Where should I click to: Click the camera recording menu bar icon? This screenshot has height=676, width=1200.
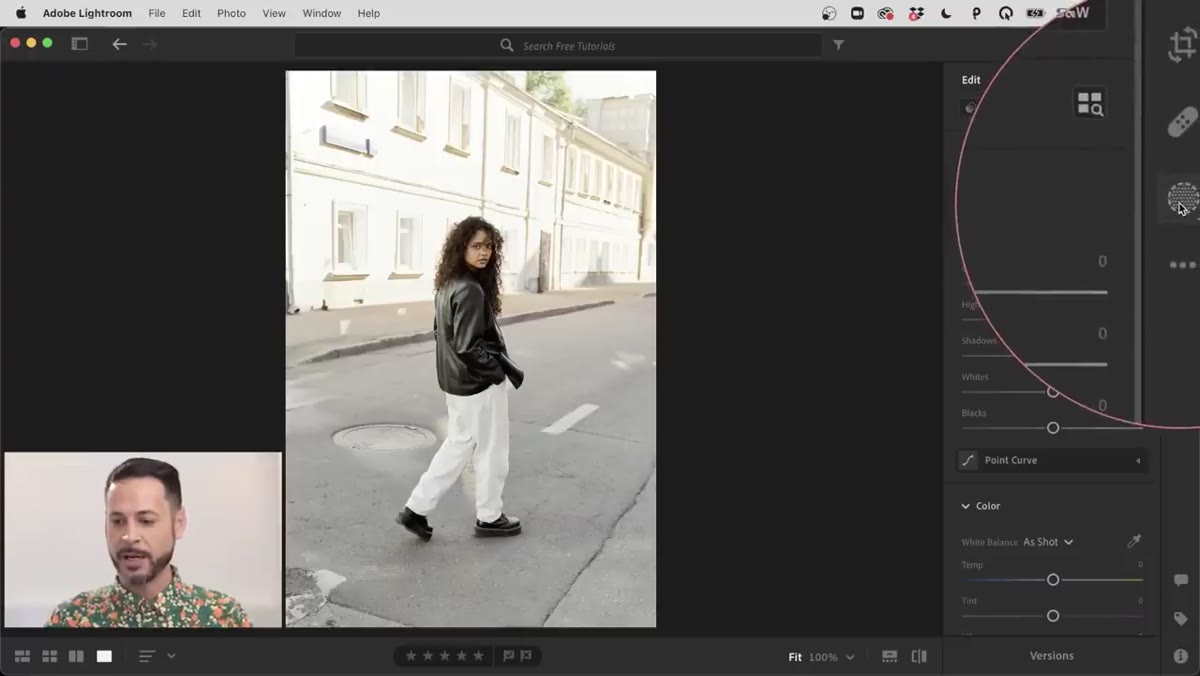[857, 13]
